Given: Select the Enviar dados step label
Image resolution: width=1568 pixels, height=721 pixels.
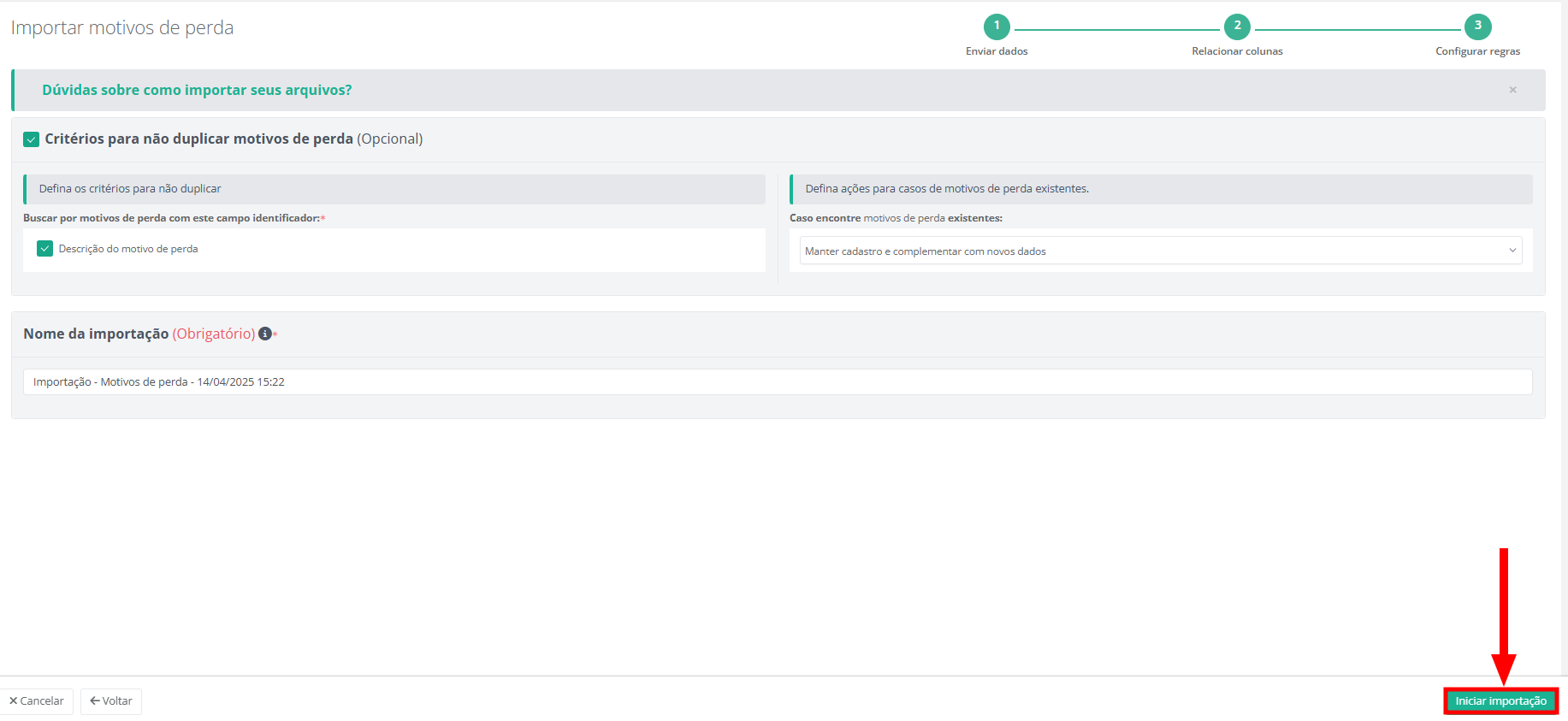Looking at the screenshot, I should [997, 51].
